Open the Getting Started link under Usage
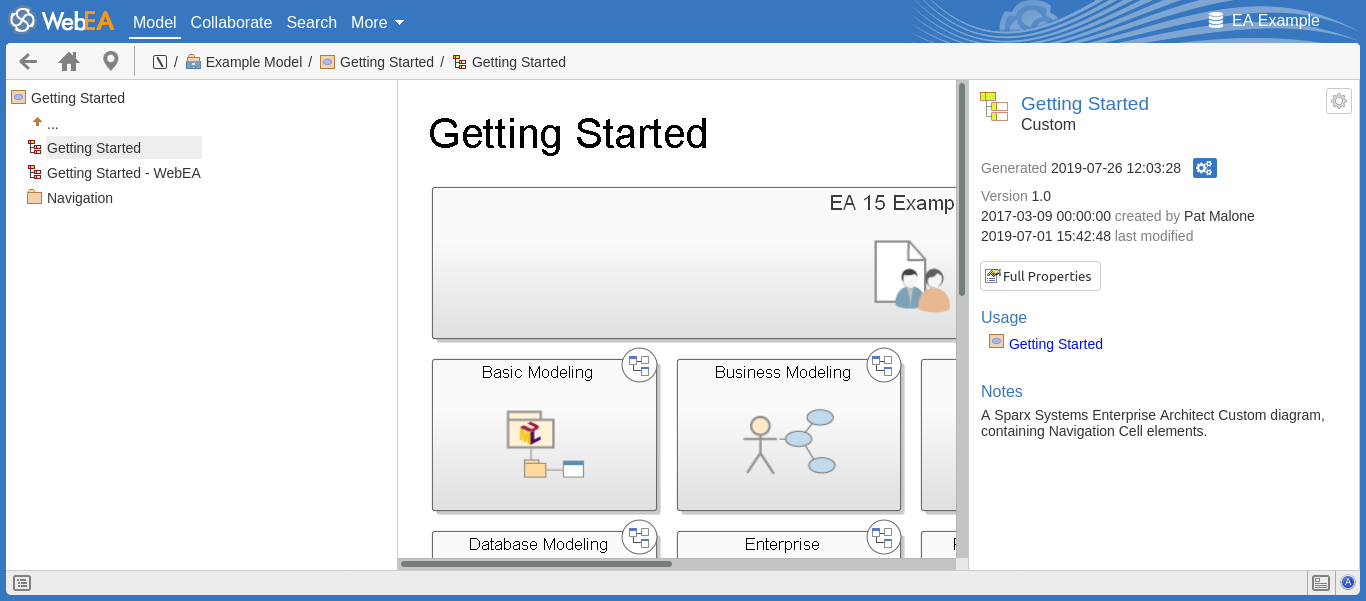 1055,344
